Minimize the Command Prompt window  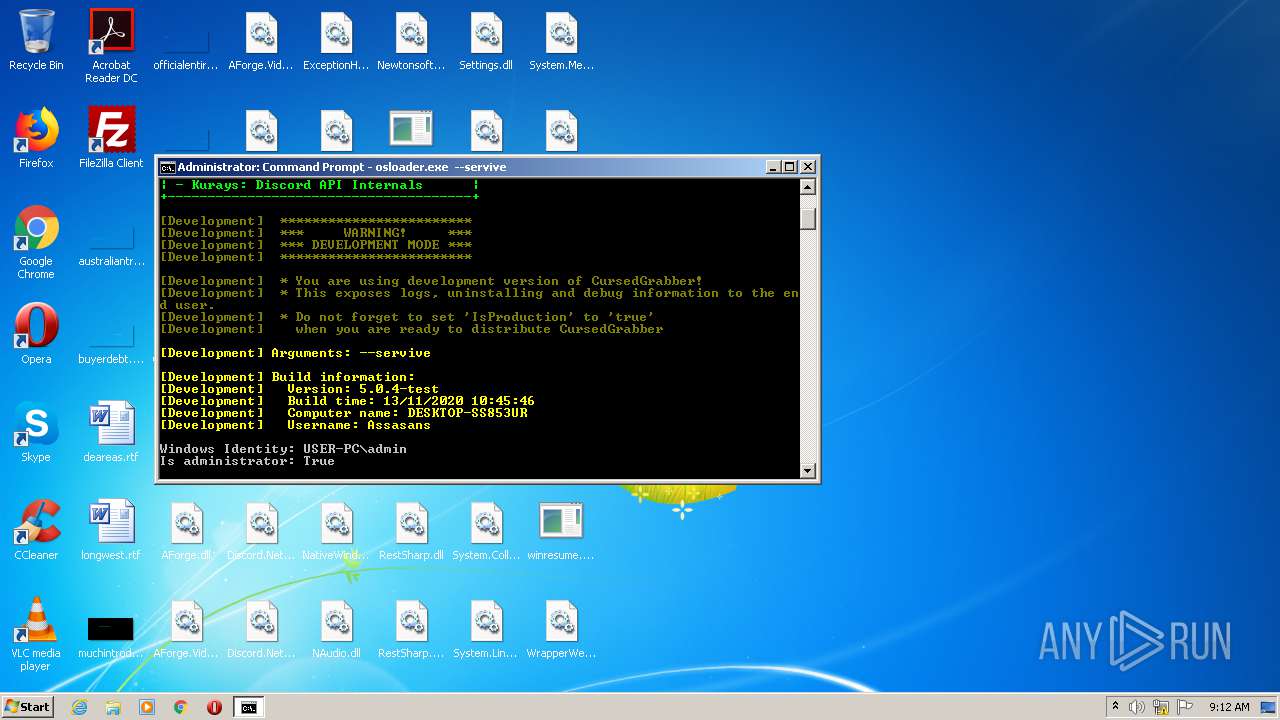coord(773,167)
